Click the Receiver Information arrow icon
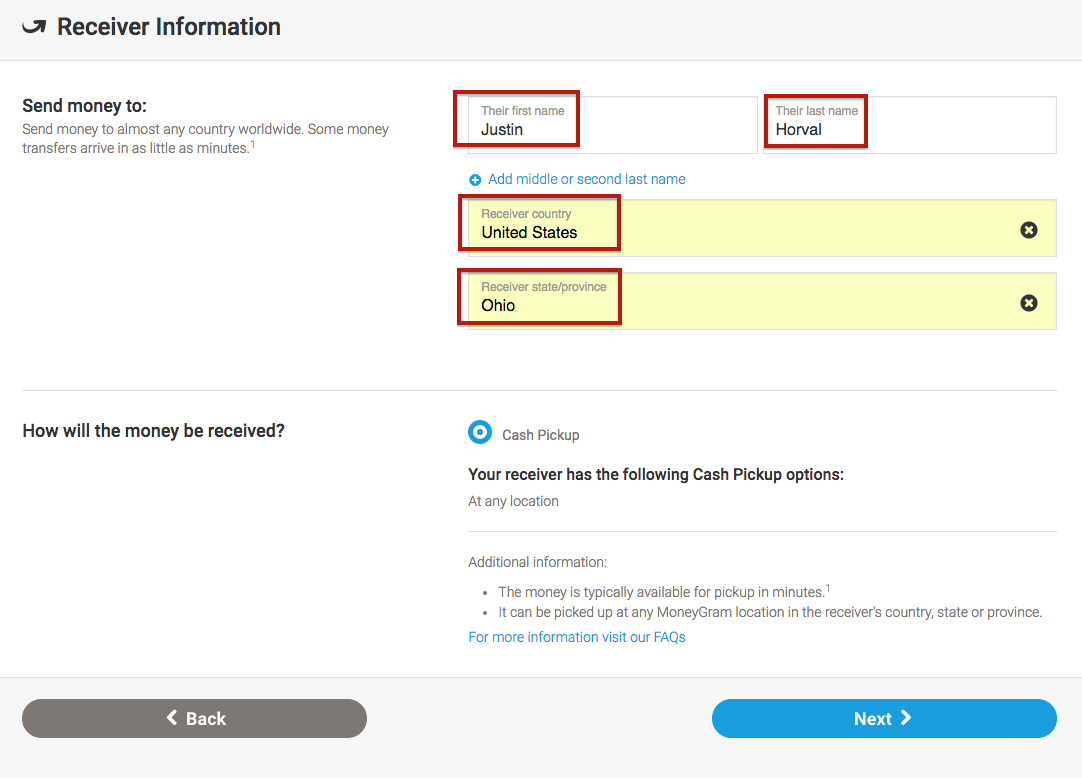This screenshot has height=778, width=1082. tap(34, 27)
